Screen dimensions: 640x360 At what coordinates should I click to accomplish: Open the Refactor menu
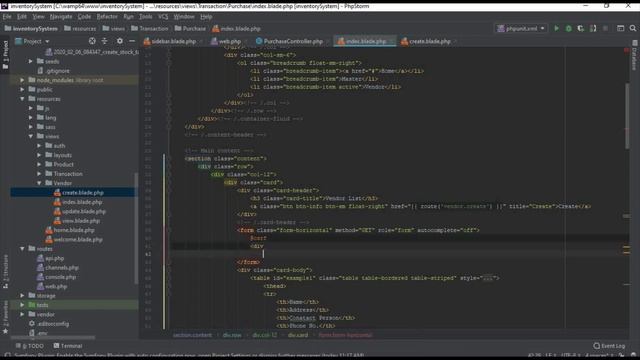click(x=107, y=17)
